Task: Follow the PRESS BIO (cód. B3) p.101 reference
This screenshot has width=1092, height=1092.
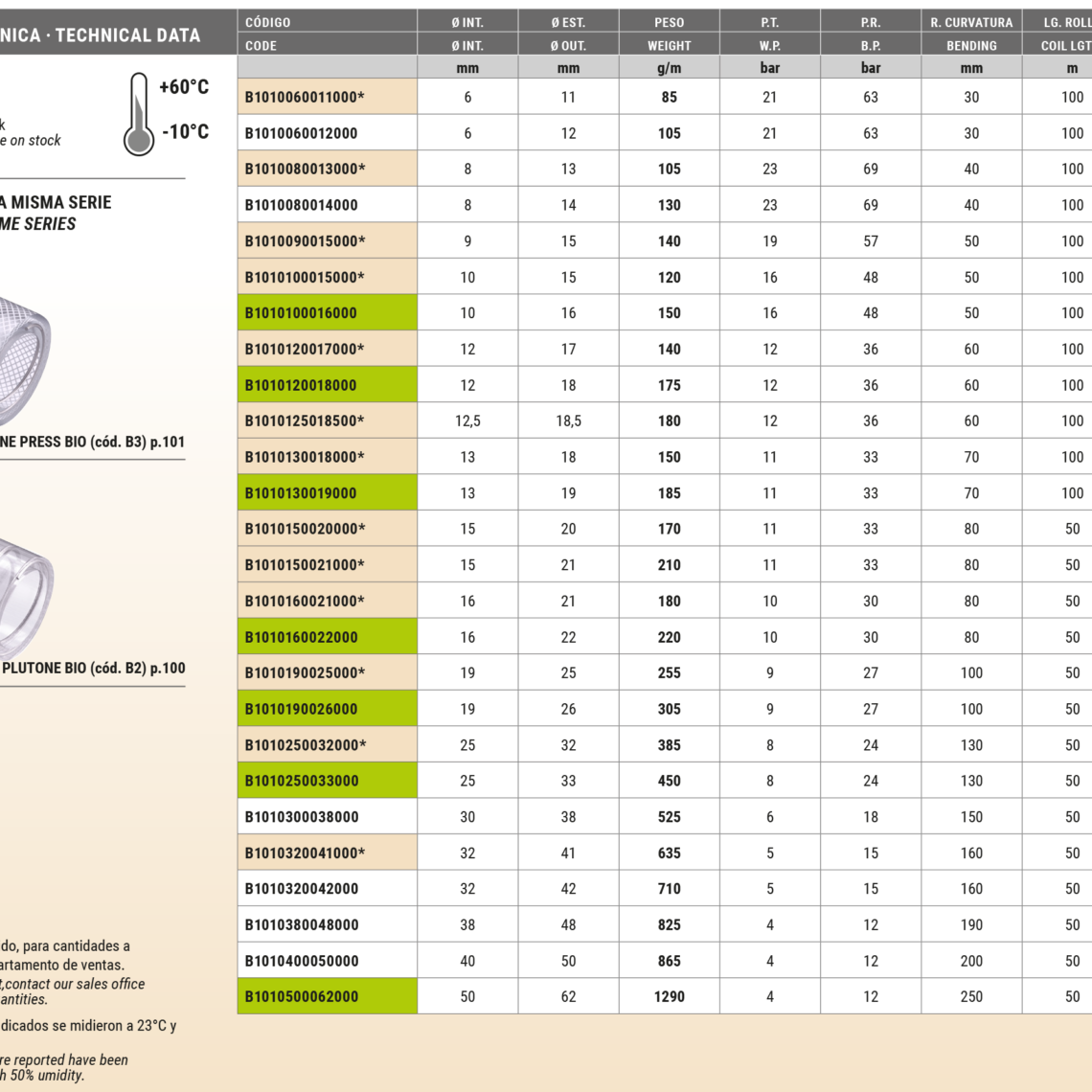Action: tap(92, 442)
